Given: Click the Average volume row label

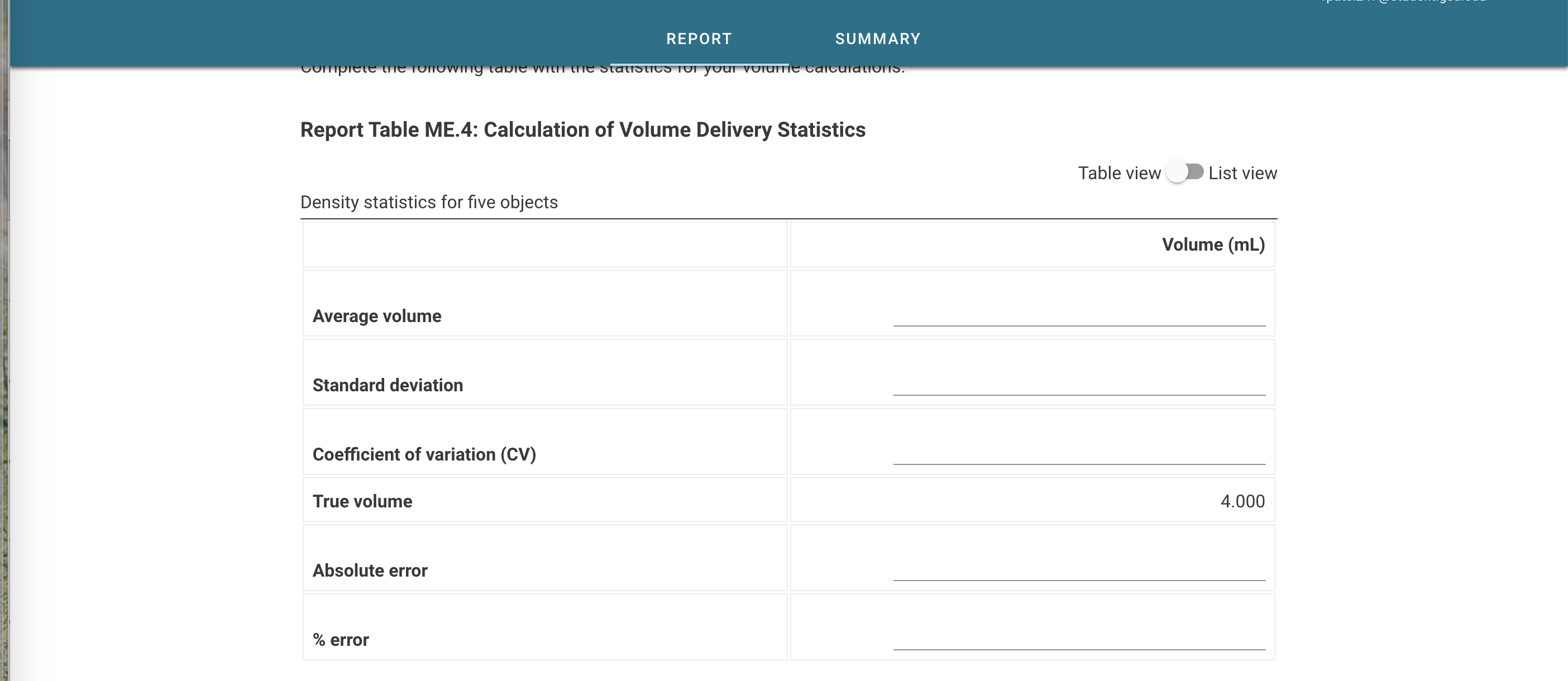Looking at the screenshot, I should coord(377,316).
